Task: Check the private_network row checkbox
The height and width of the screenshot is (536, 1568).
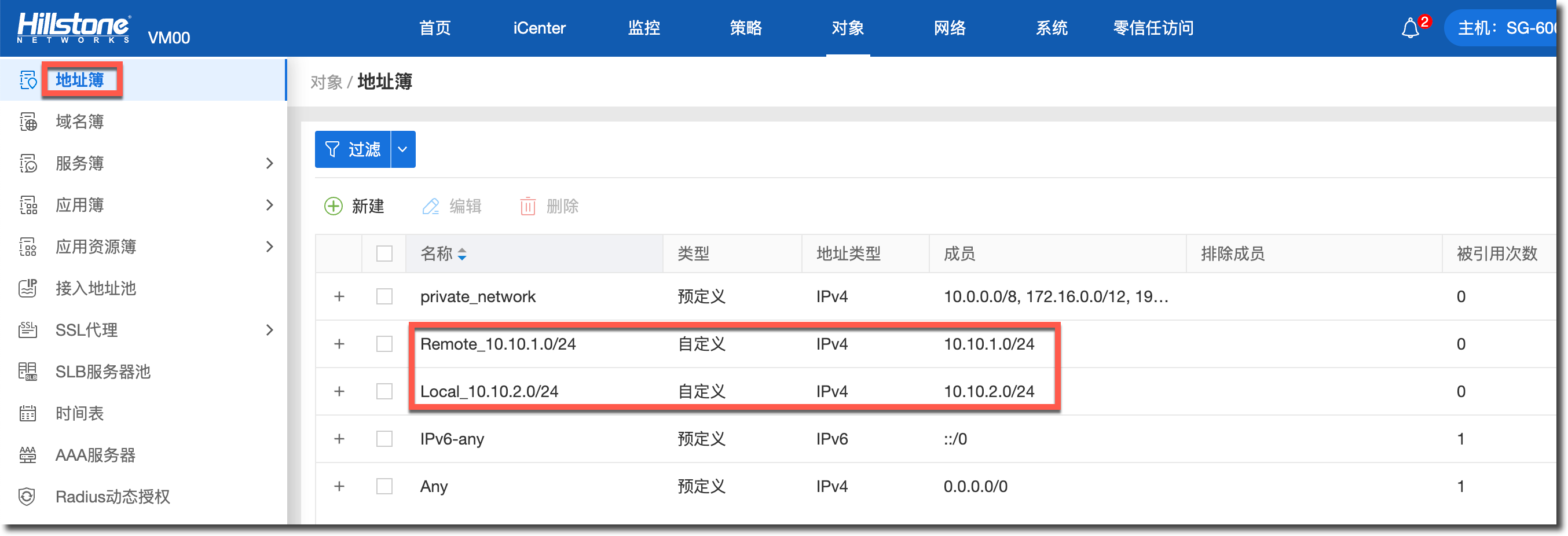Action: (x=384, y=297)
